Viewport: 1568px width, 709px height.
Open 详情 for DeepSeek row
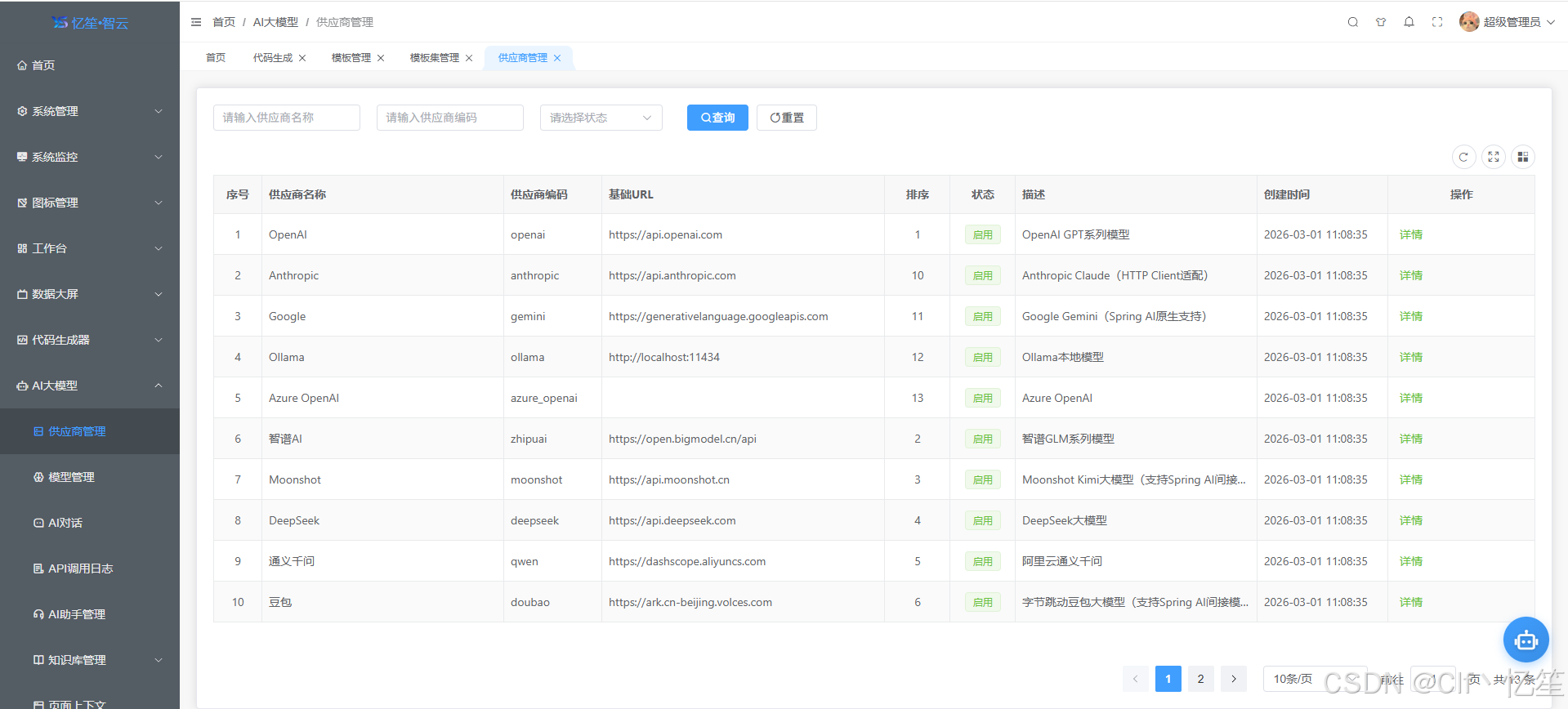(x=1411, y=520)
